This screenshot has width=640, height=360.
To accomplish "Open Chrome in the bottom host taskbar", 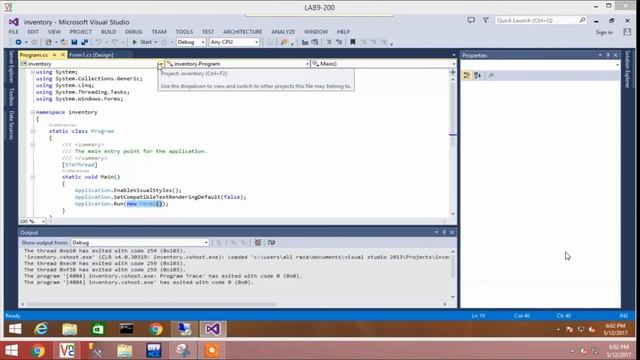I will 38,350.
